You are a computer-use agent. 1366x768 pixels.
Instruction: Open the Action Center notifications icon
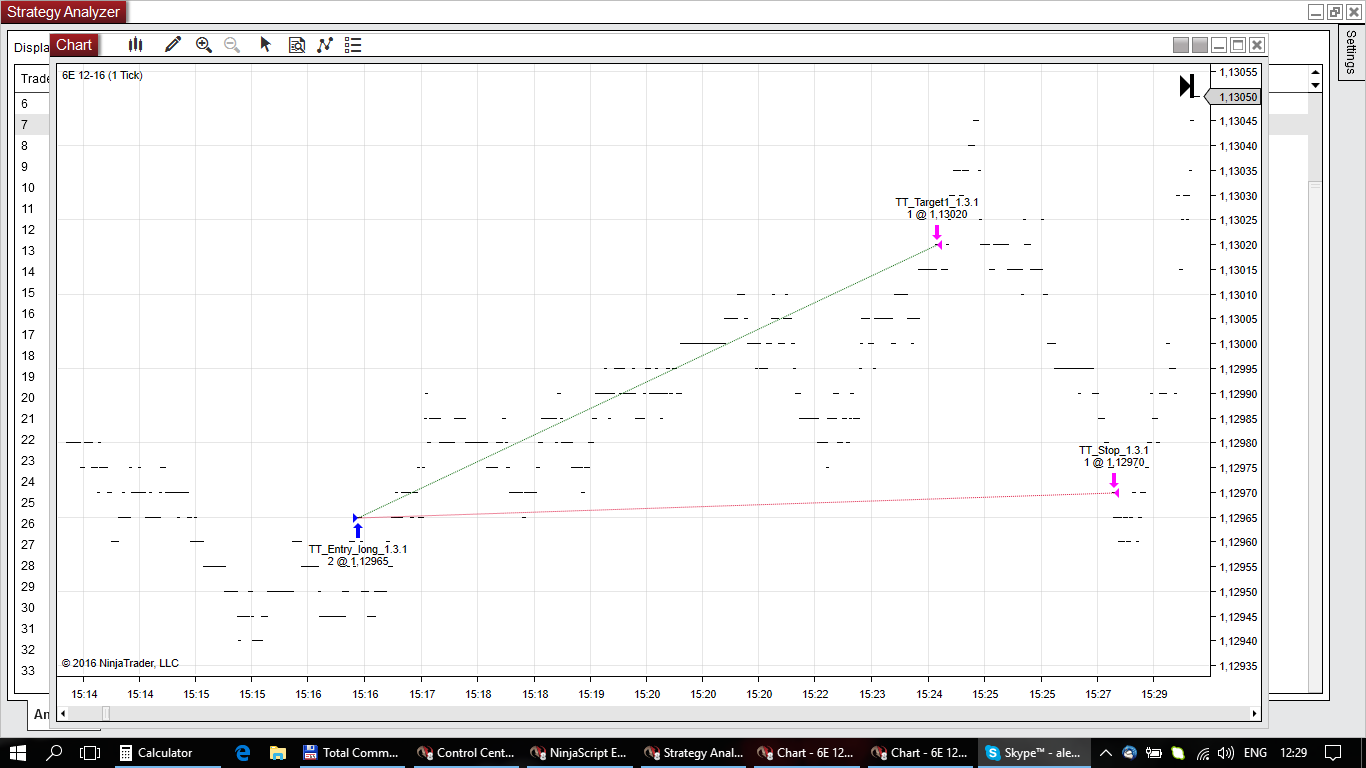click(x=1333, y=753)
